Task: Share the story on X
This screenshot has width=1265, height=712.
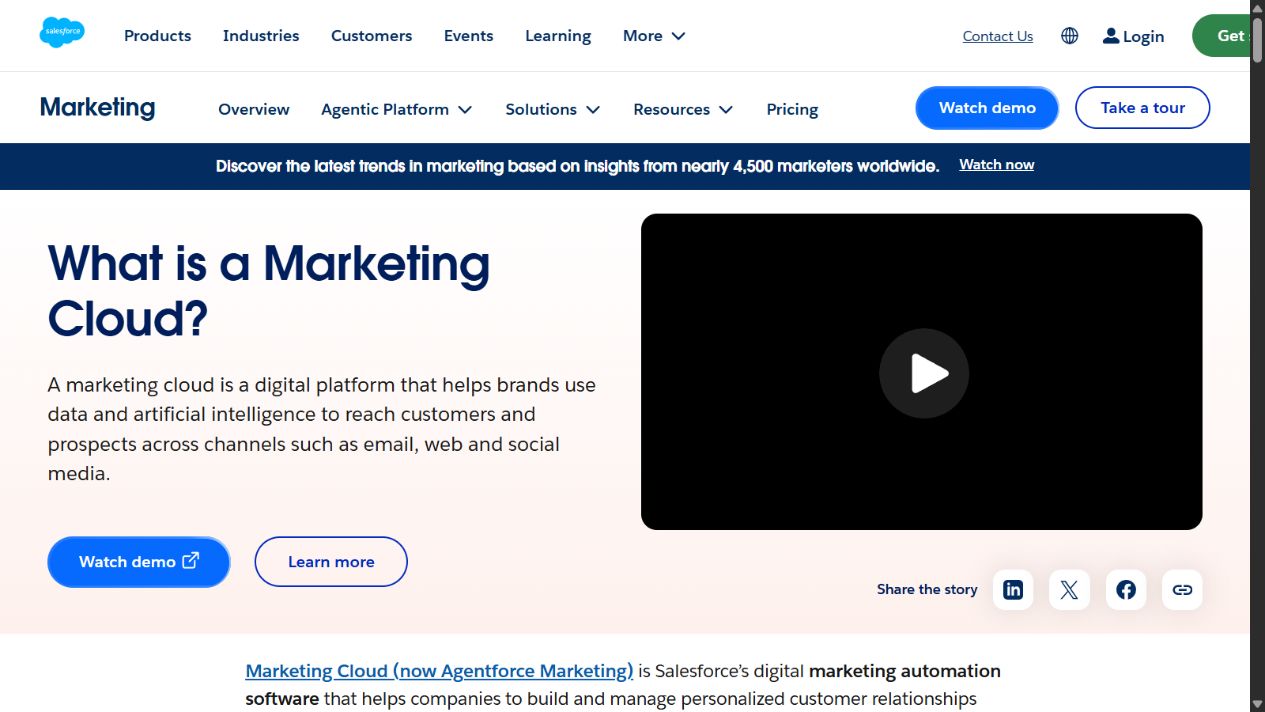Action: (x=1069, y=590)
